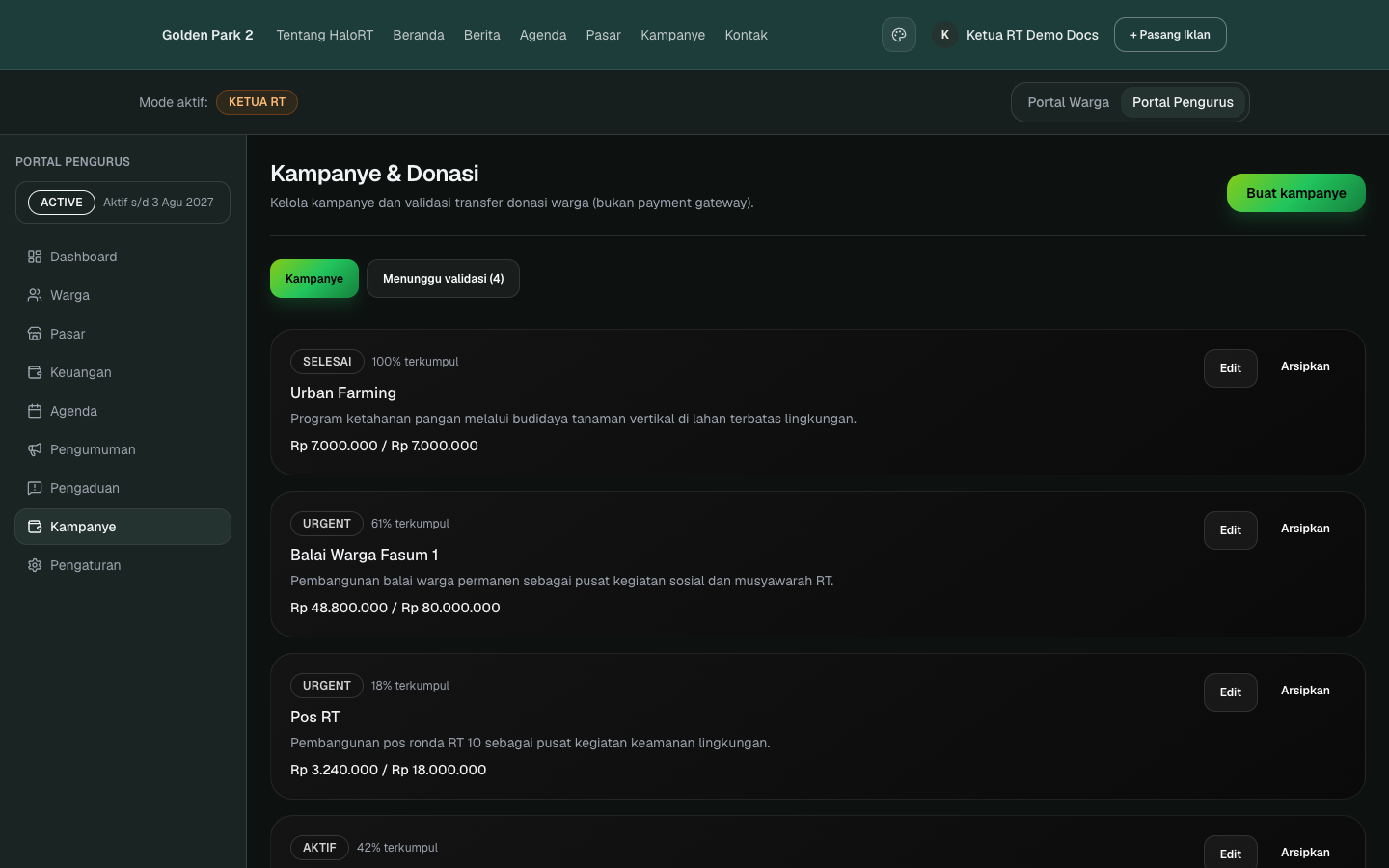This screenshot has width=1389, height=868.
Task: Show Menunggu validasi (4) tab
Action: coord(443,279)
